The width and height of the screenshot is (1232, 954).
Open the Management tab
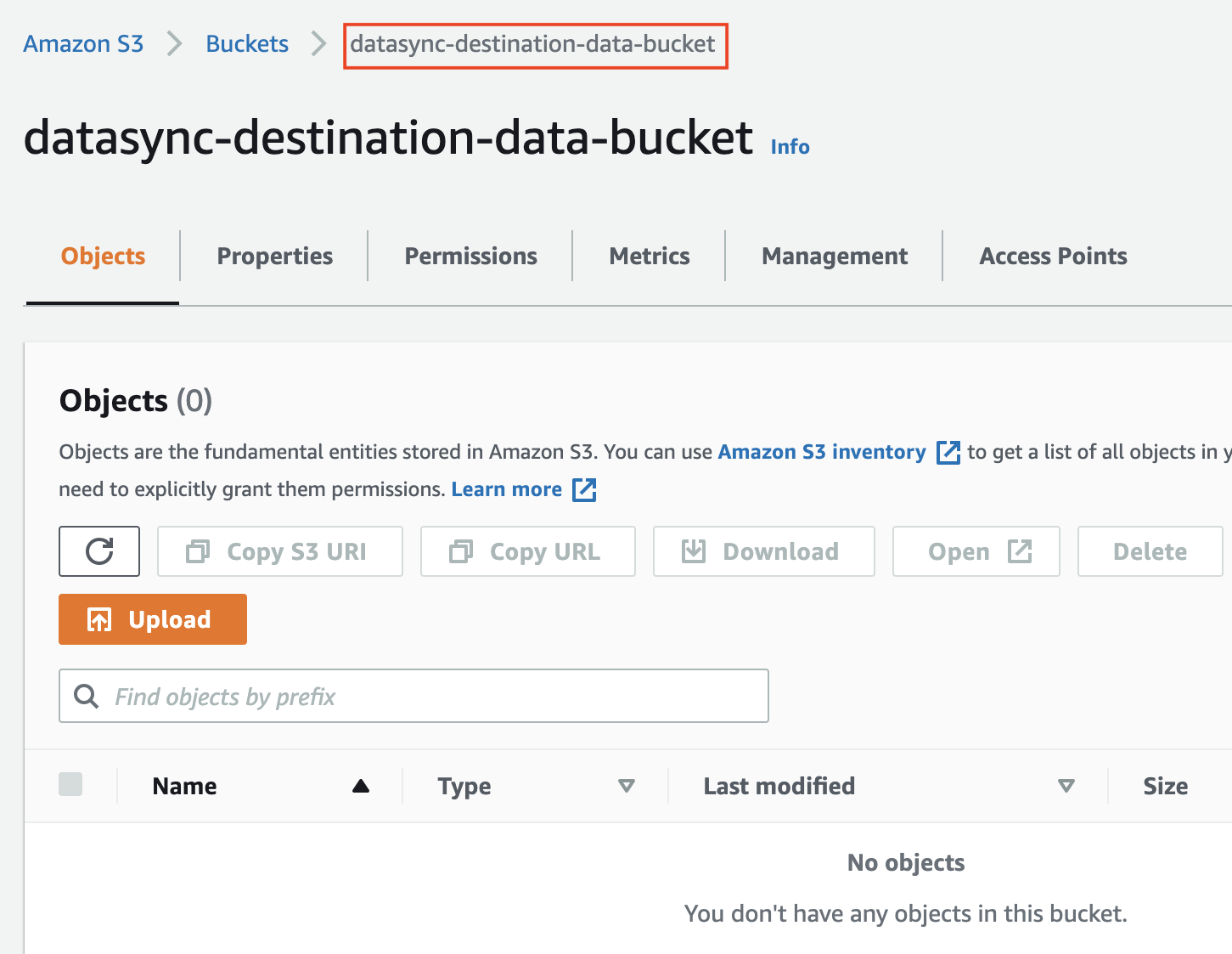click(835, 256)
